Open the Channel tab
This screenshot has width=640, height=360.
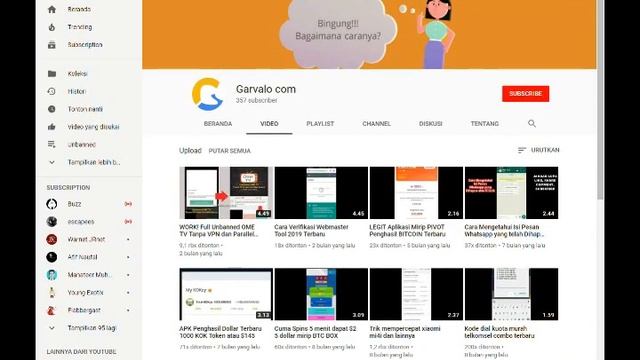pos(377,124)
